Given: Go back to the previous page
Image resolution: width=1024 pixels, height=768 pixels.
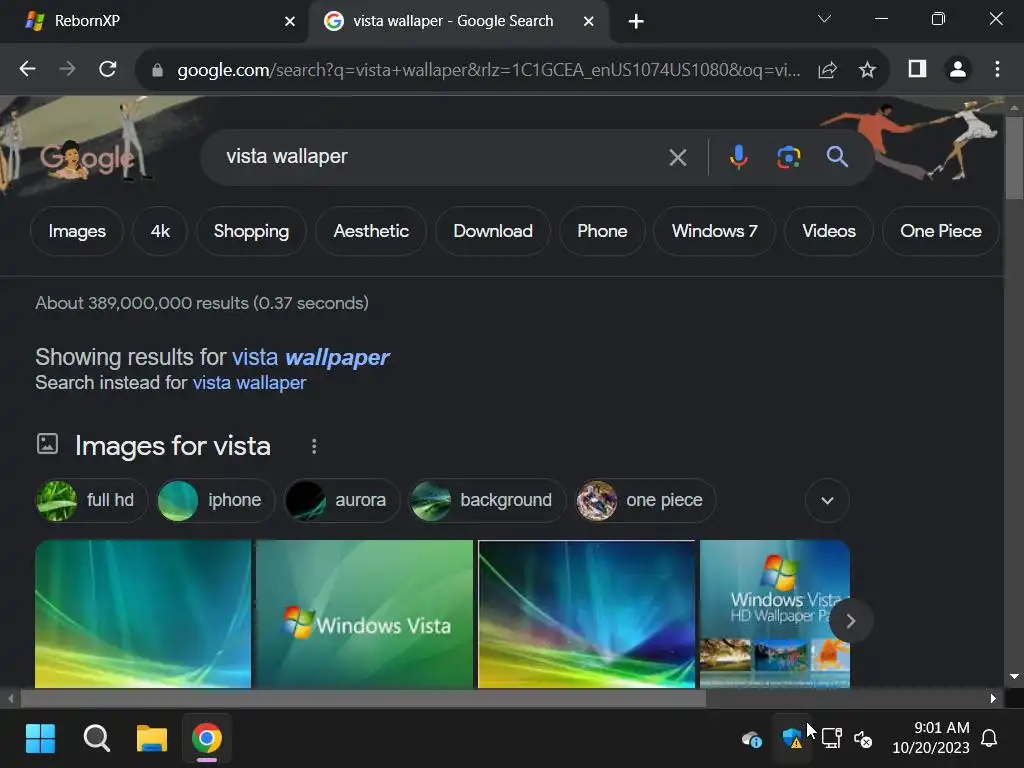Looking at the screenshot, I should click(27, 69).
